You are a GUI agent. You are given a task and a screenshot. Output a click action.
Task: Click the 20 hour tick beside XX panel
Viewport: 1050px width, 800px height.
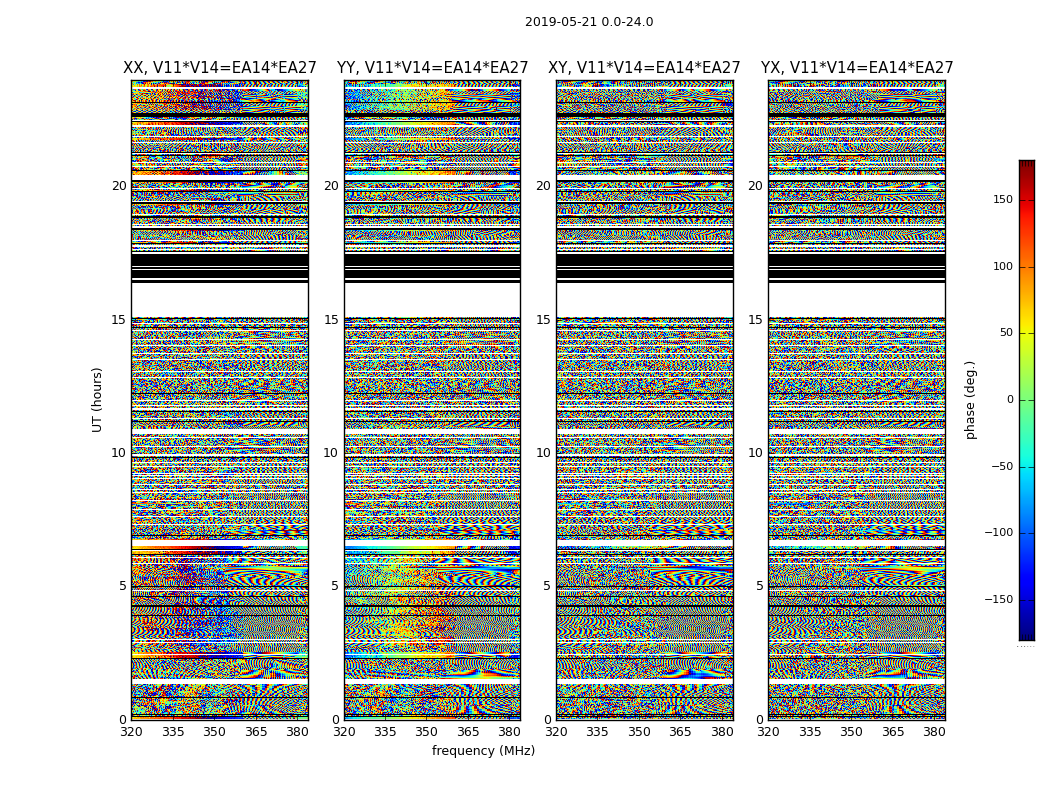pos(119,186)
